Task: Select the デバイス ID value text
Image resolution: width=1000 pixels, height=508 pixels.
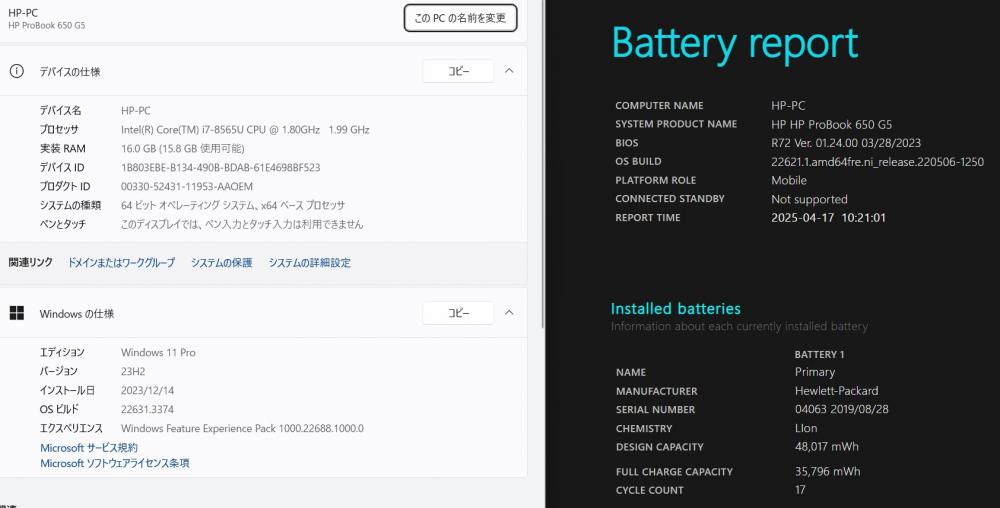Action: point(221,168)
